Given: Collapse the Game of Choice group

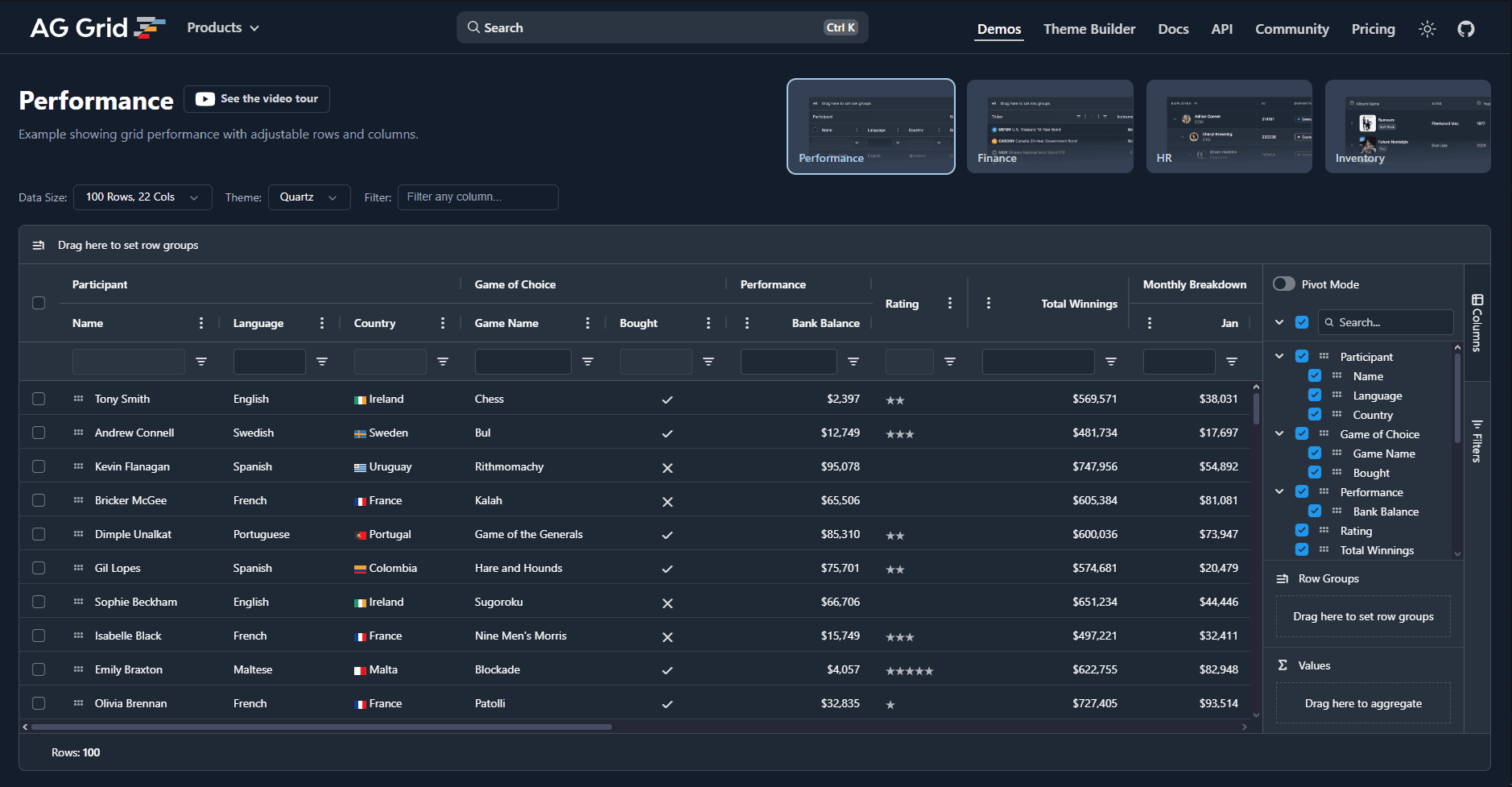Looking at the screenshot, I should 1279,433.
